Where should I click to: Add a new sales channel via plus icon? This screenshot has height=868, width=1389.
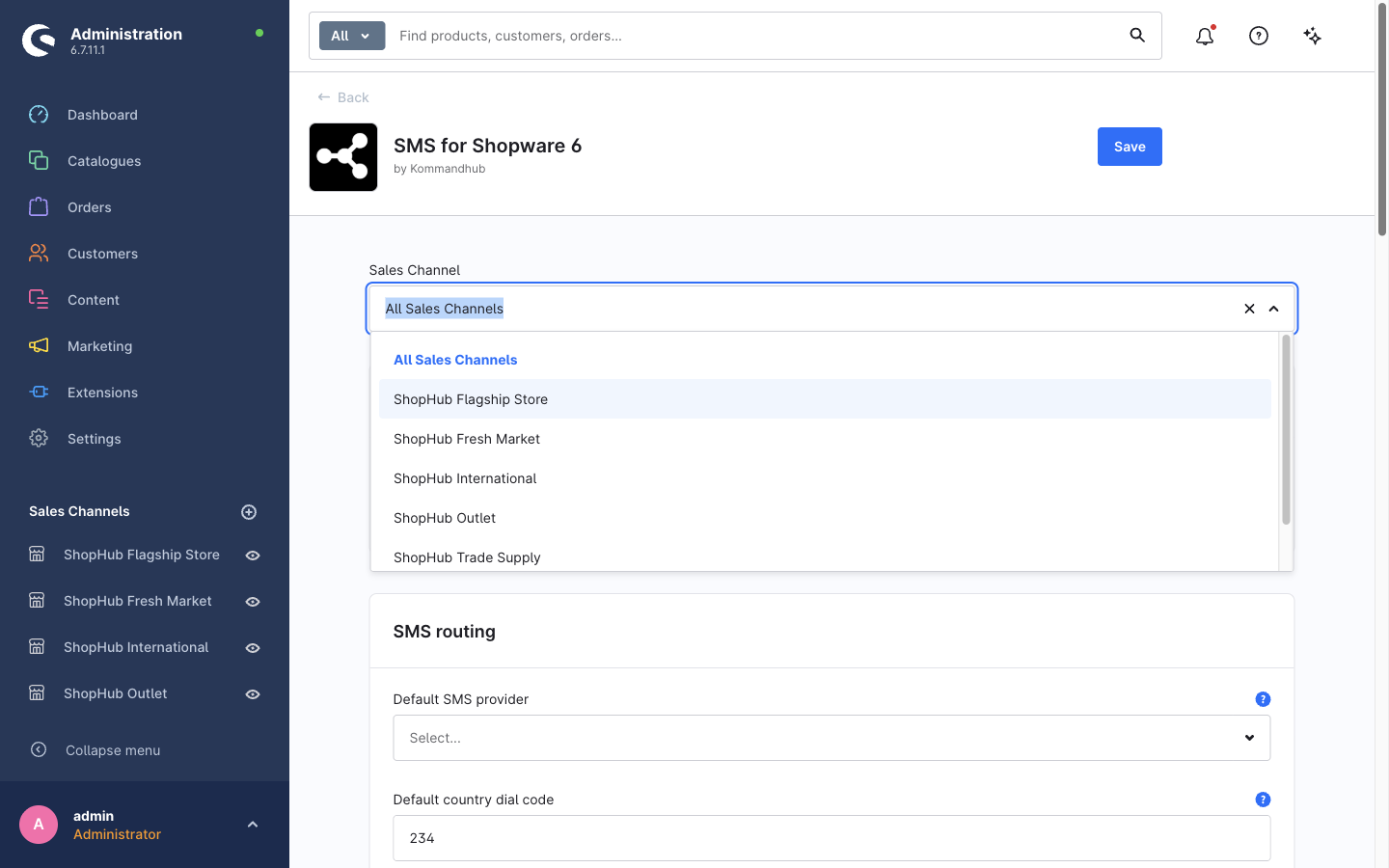click(249, 512)
